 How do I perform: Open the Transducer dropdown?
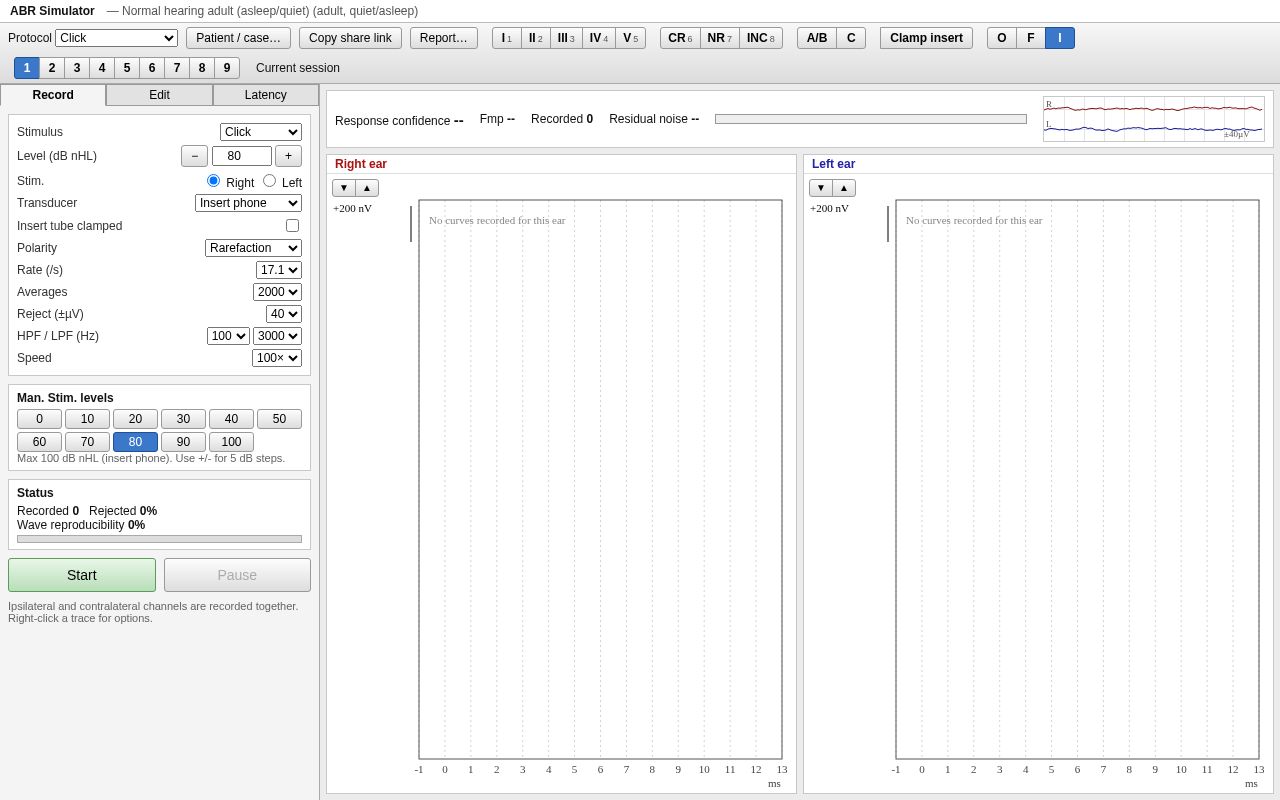pyautogui.click(x=248, y=203)
